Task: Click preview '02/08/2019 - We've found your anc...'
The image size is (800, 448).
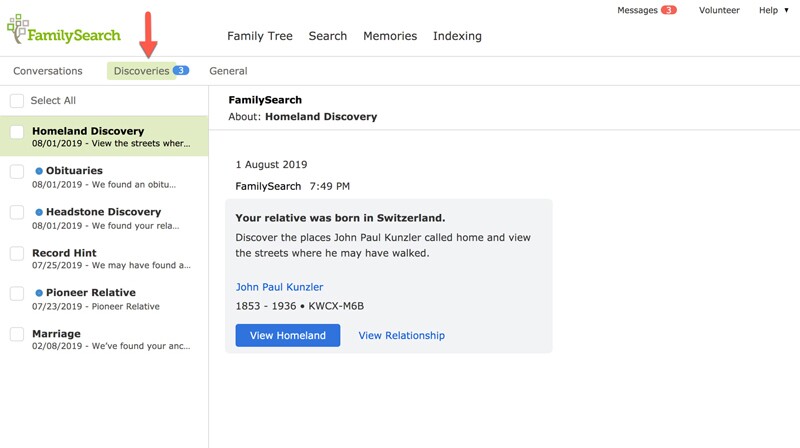Action: (111, 346)
